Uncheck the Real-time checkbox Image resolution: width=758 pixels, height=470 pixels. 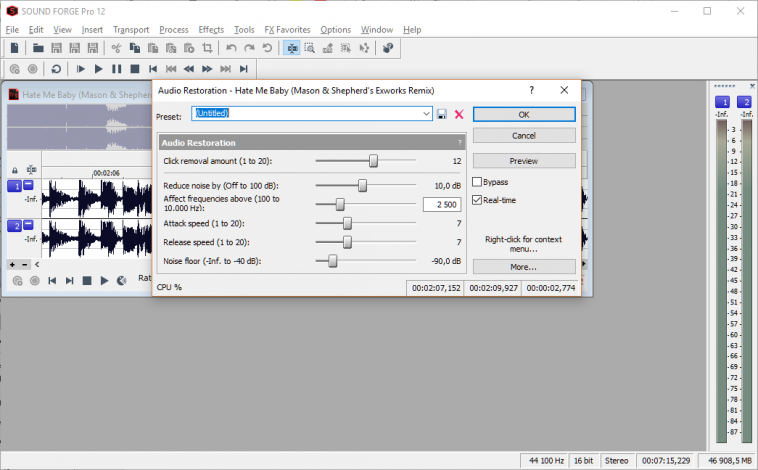478,200
